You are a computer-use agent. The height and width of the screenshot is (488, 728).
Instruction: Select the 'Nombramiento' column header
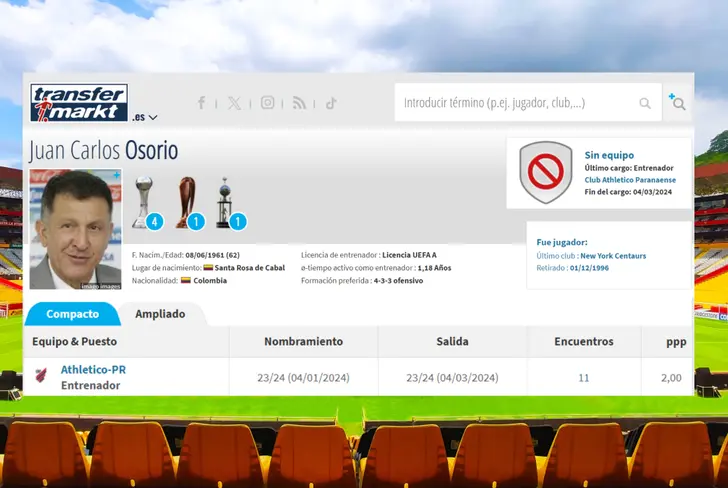(x=304, y=341)
